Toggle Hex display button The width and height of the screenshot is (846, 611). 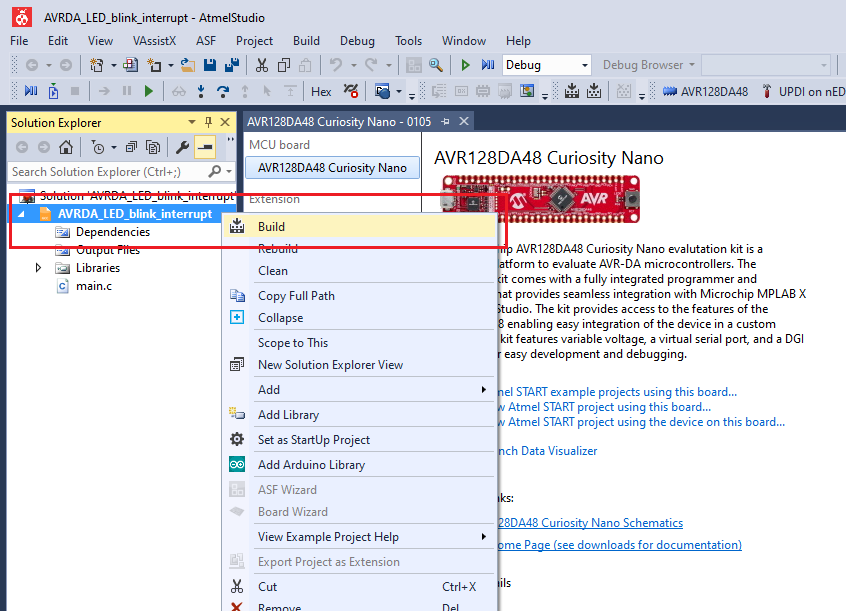[321, 92]
